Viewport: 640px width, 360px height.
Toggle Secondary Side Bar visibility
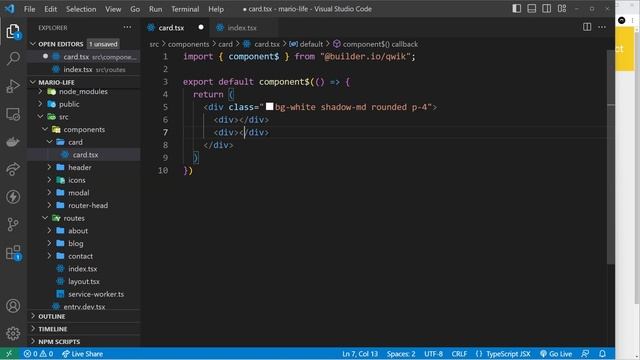tap(547, 9)
